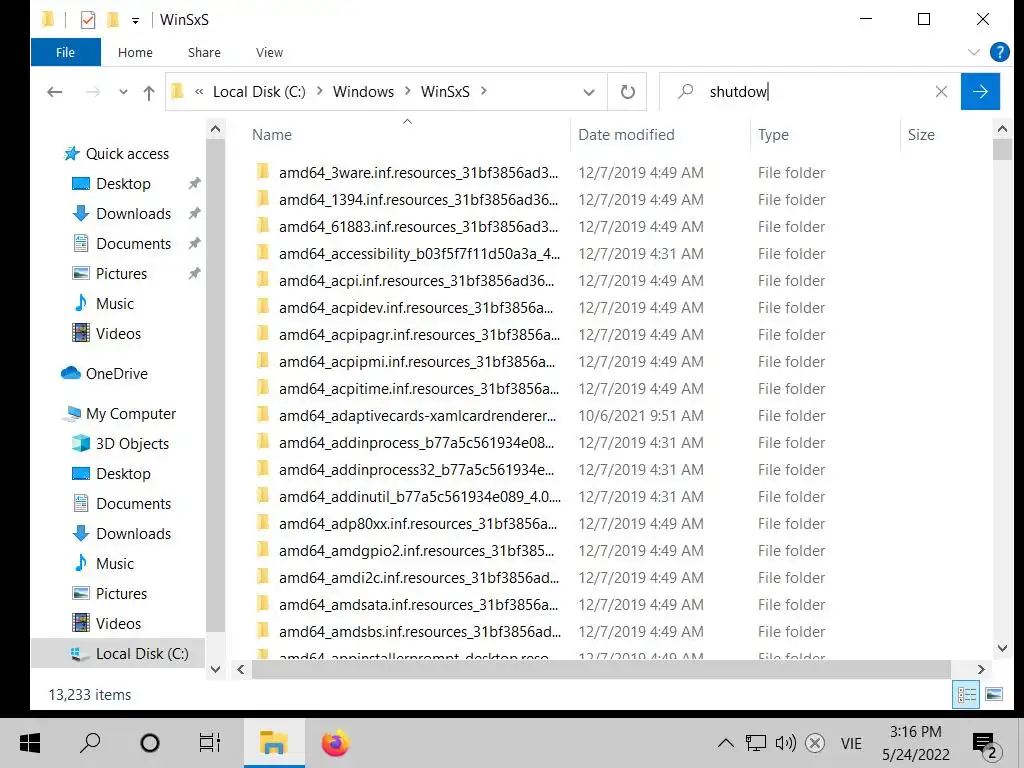Open the Recent locations dropdown
The width and height of the screenshot is (1024, 768).
[x=123, y=92]
